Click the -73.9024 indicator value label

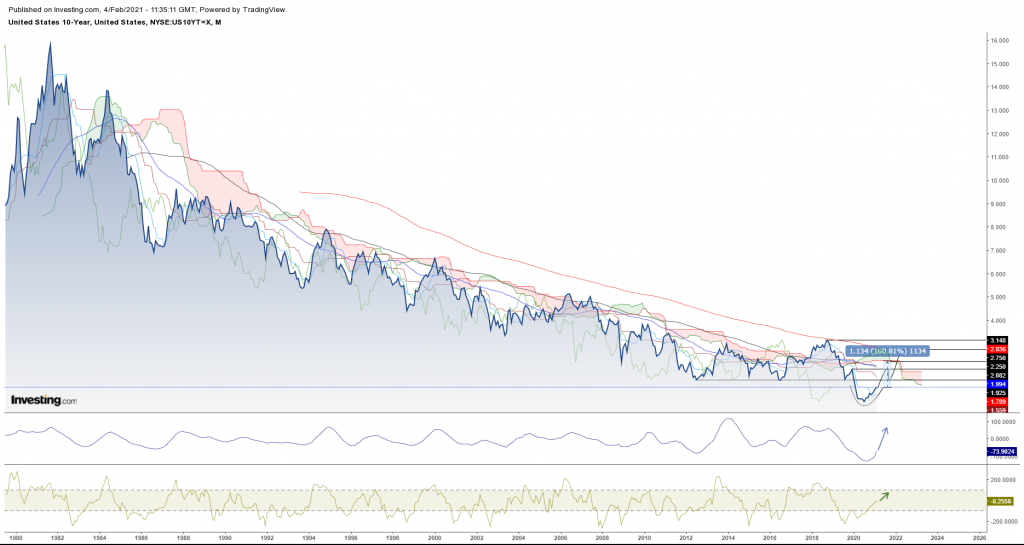pos(1002,452)
